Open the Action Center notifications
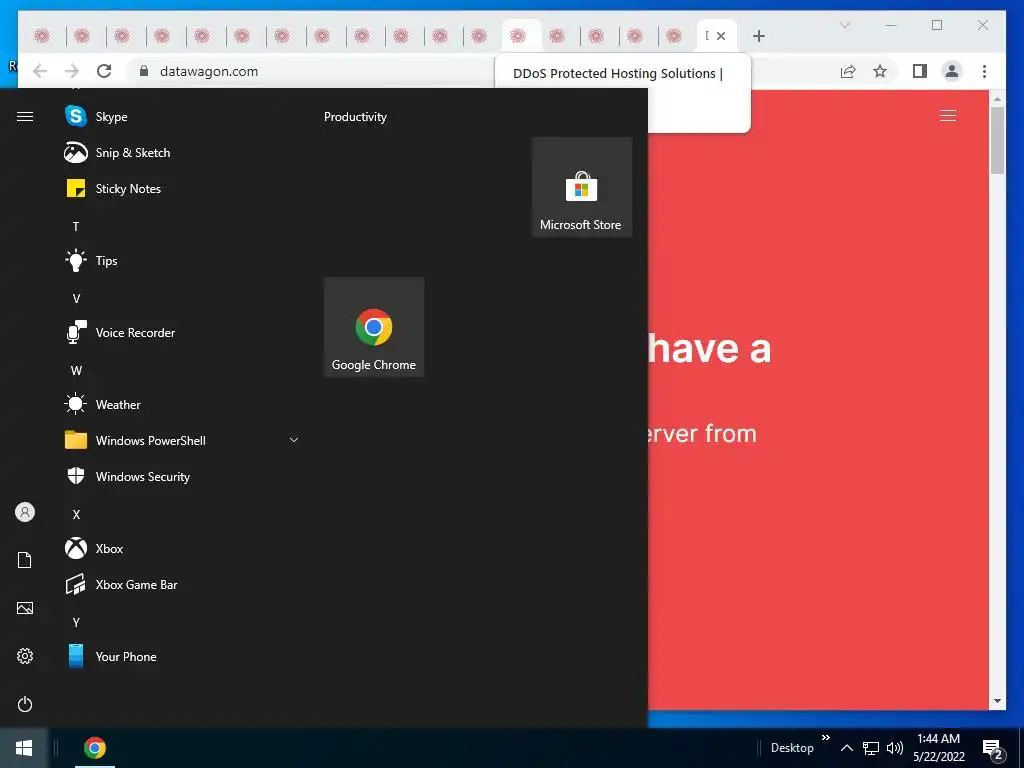Viewport: 1024px width, 768px height. 993,748
